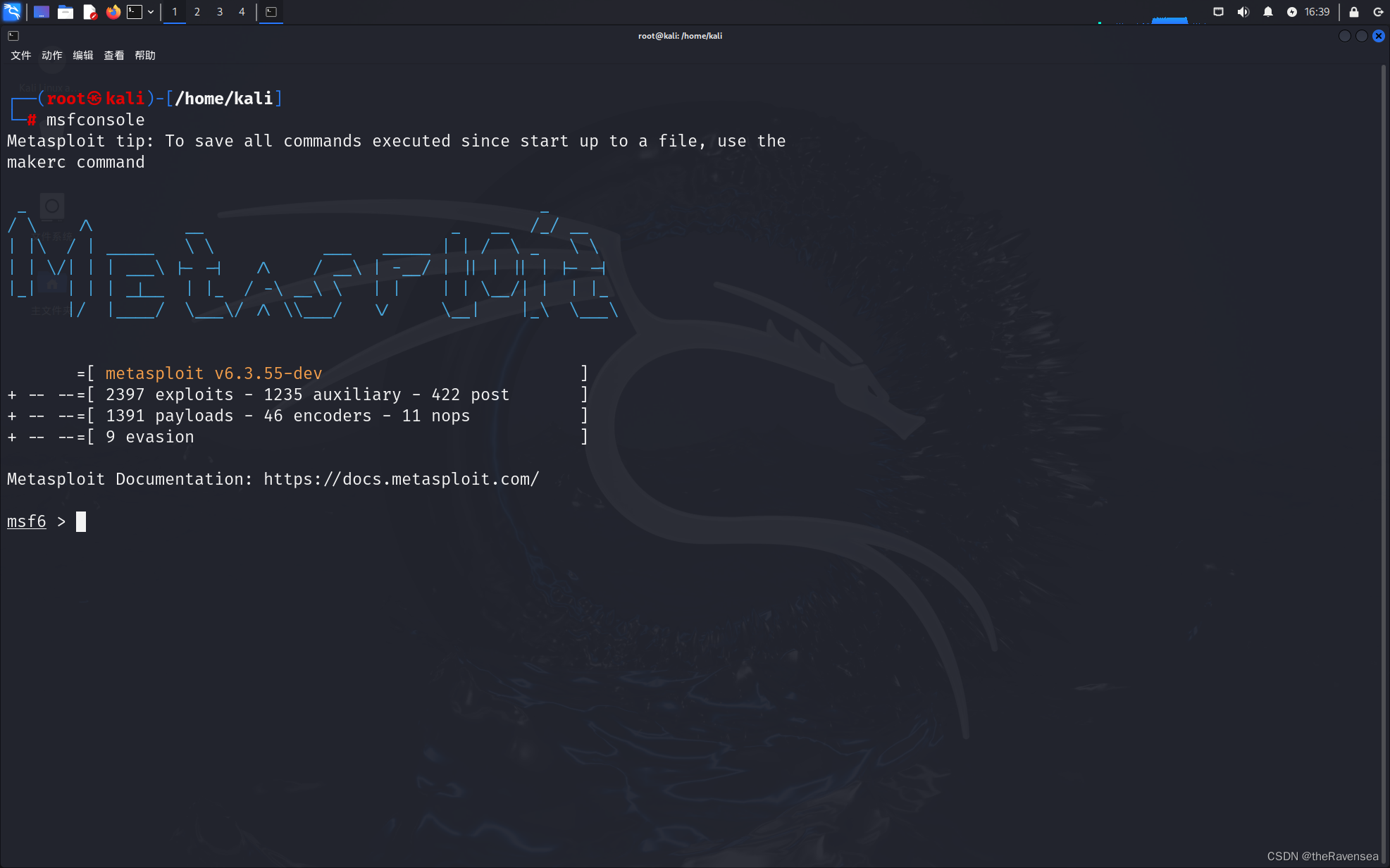Viewport: 1390px width, 868px height.
Task: Open terminal emulator launcher icon
Action: [135, 12]
